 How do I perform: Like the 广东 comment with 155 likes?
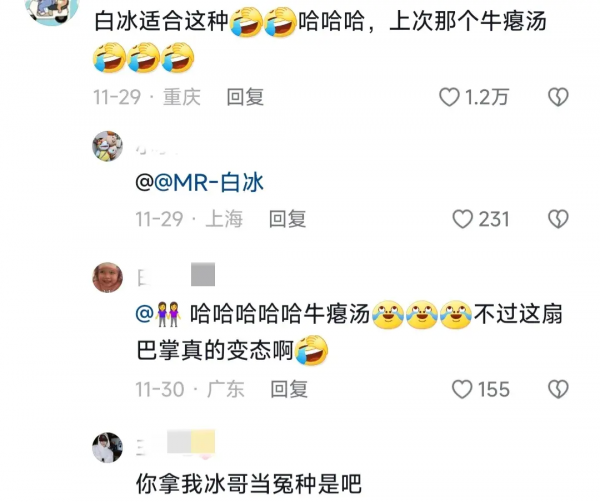462,390
